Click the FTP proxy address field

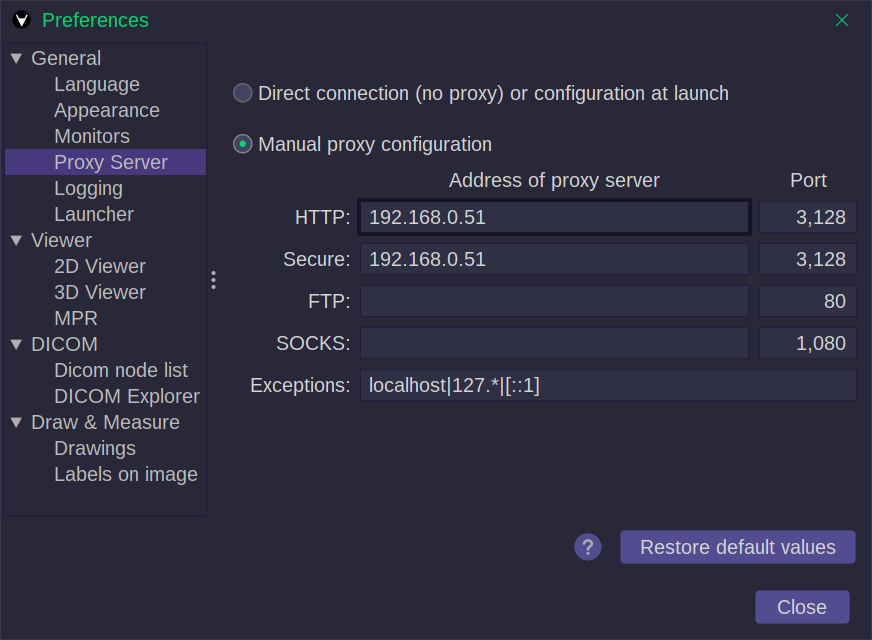[554, 301]
